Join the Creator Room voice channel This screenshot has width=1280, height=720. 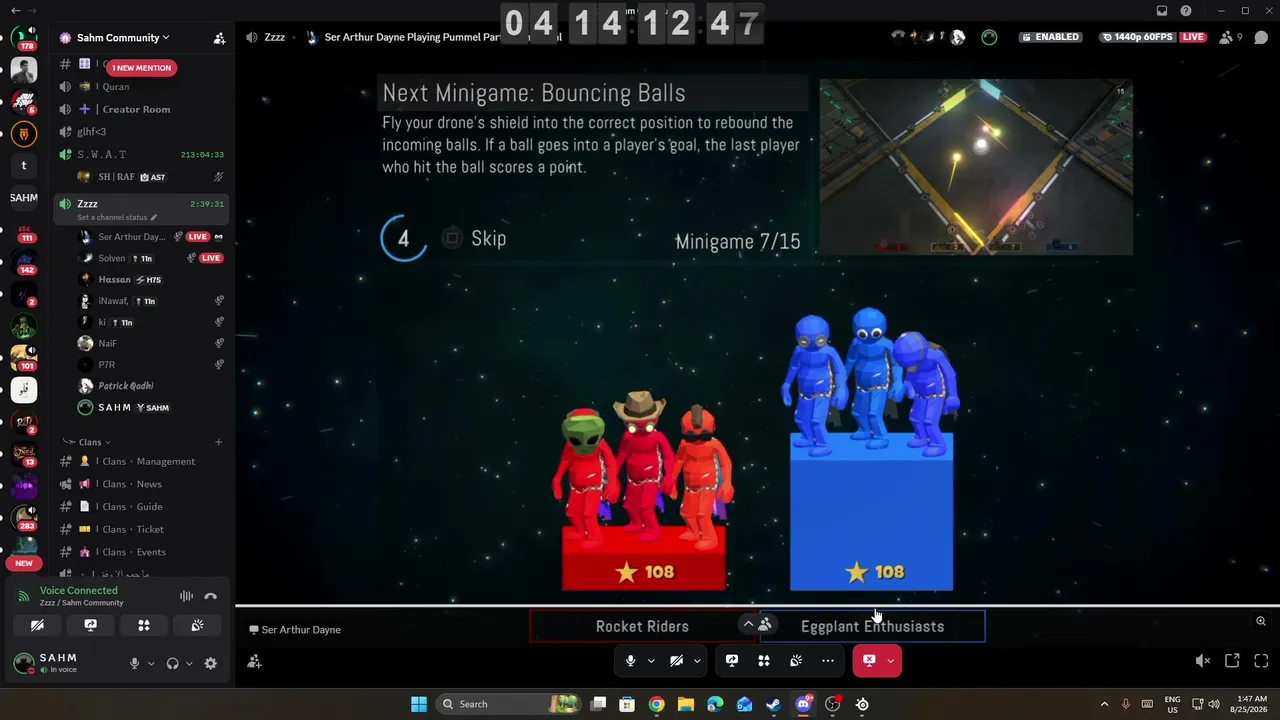[142, 109]
